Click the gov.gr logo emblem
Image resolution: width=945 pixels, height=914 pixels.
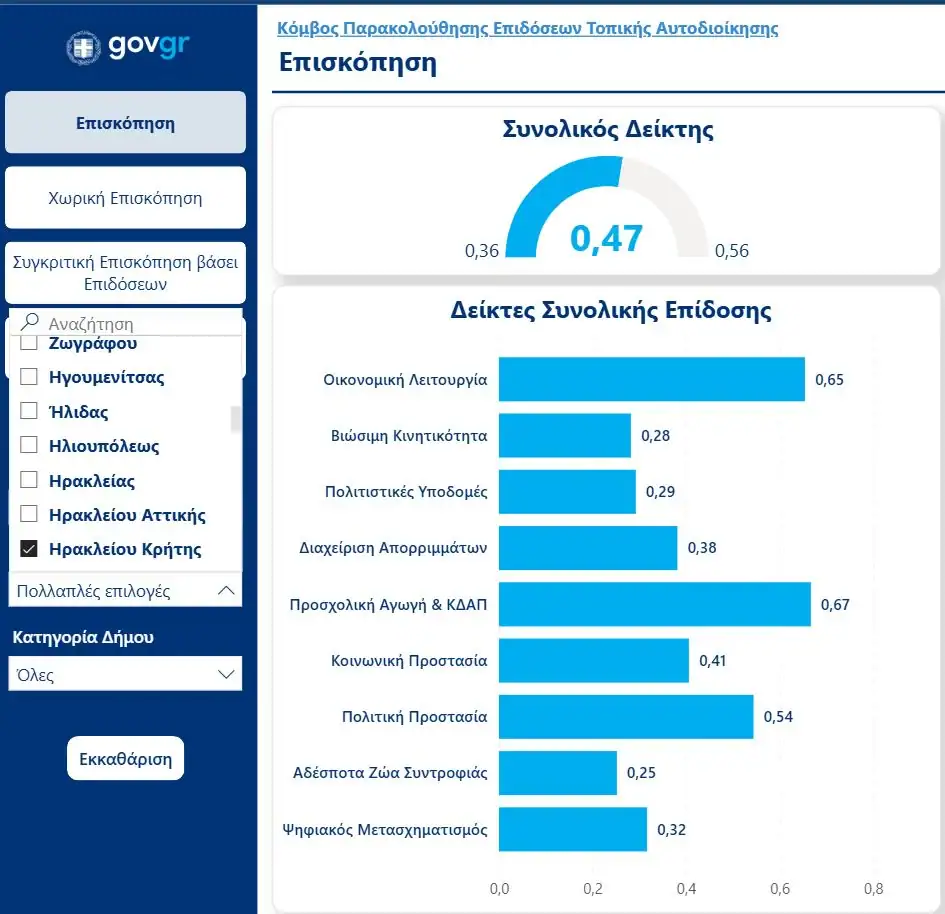click(x=84, y=47)
